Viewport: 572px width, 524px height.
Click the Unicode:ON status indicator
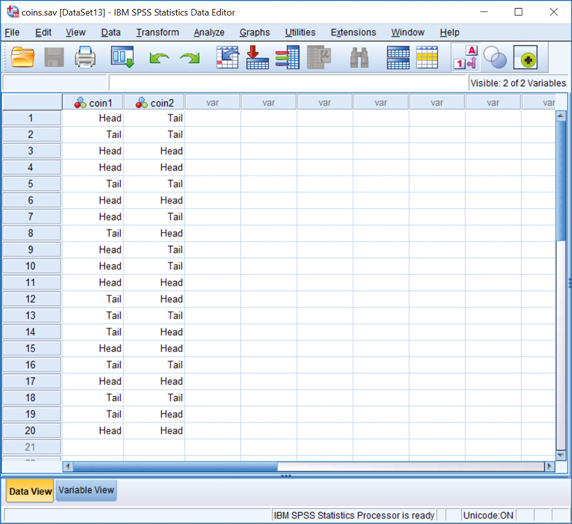point(488,515)
